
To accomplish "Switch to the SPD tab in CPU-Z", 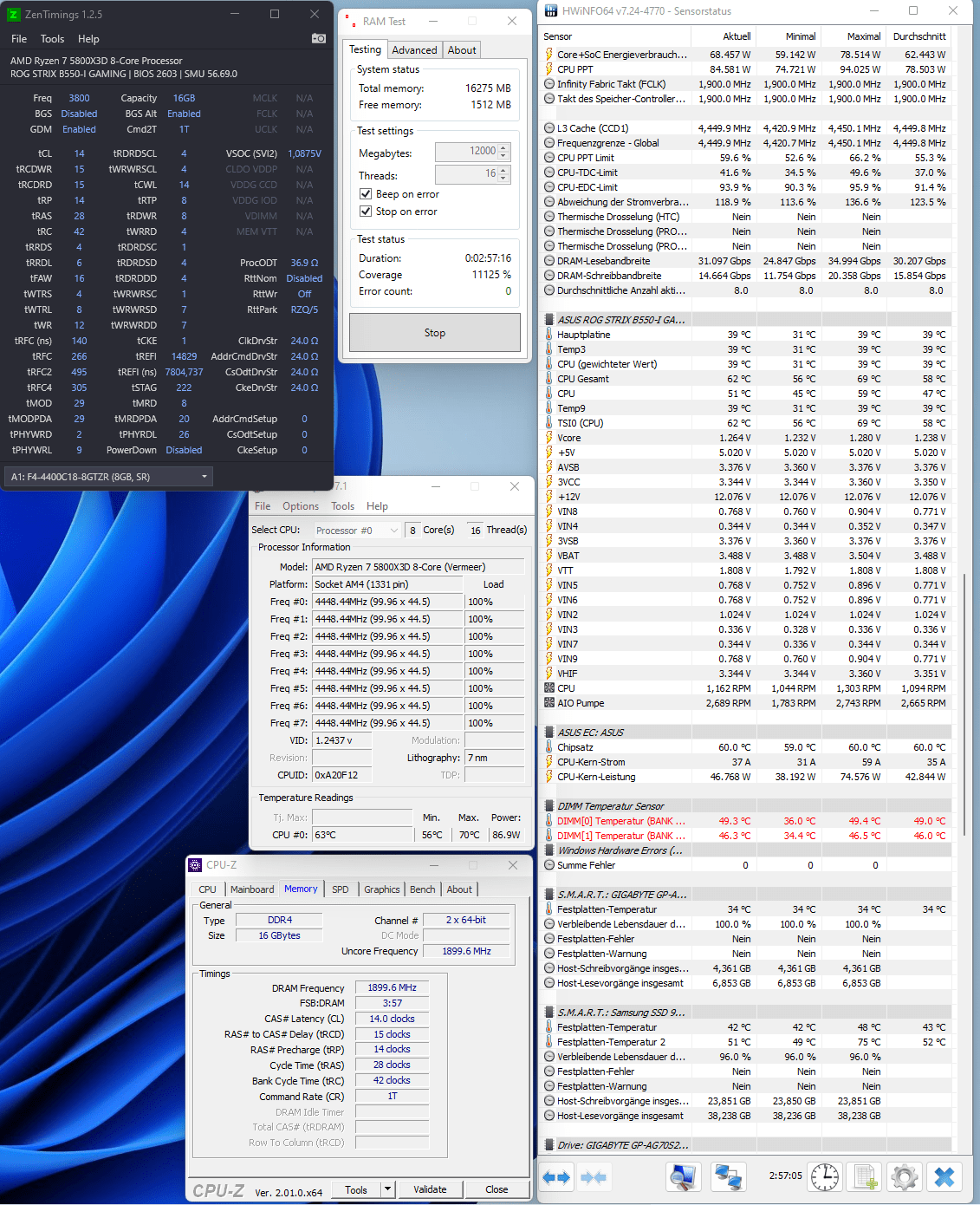I will [341, 889].
